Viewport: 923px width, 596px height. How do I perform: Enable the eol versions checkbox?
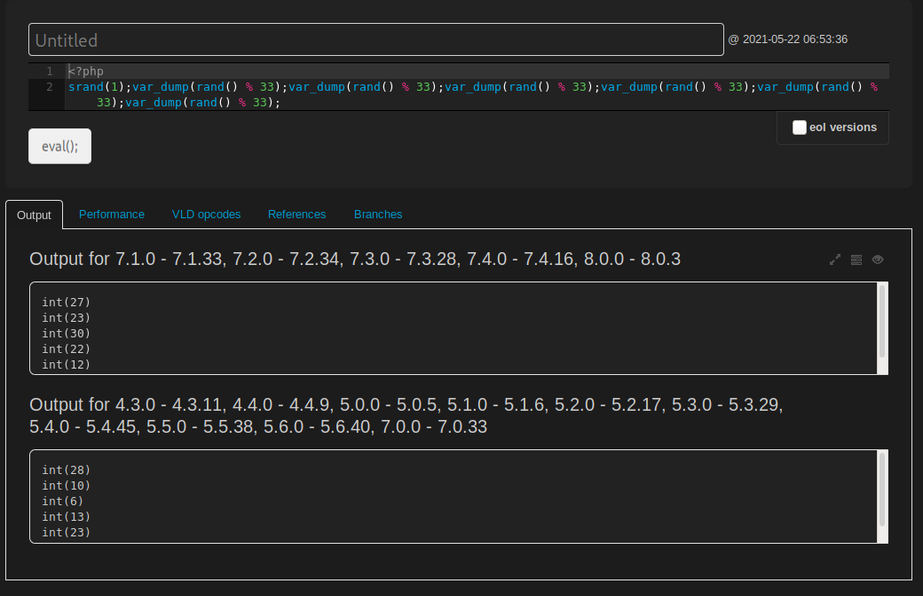coord(799,127)
